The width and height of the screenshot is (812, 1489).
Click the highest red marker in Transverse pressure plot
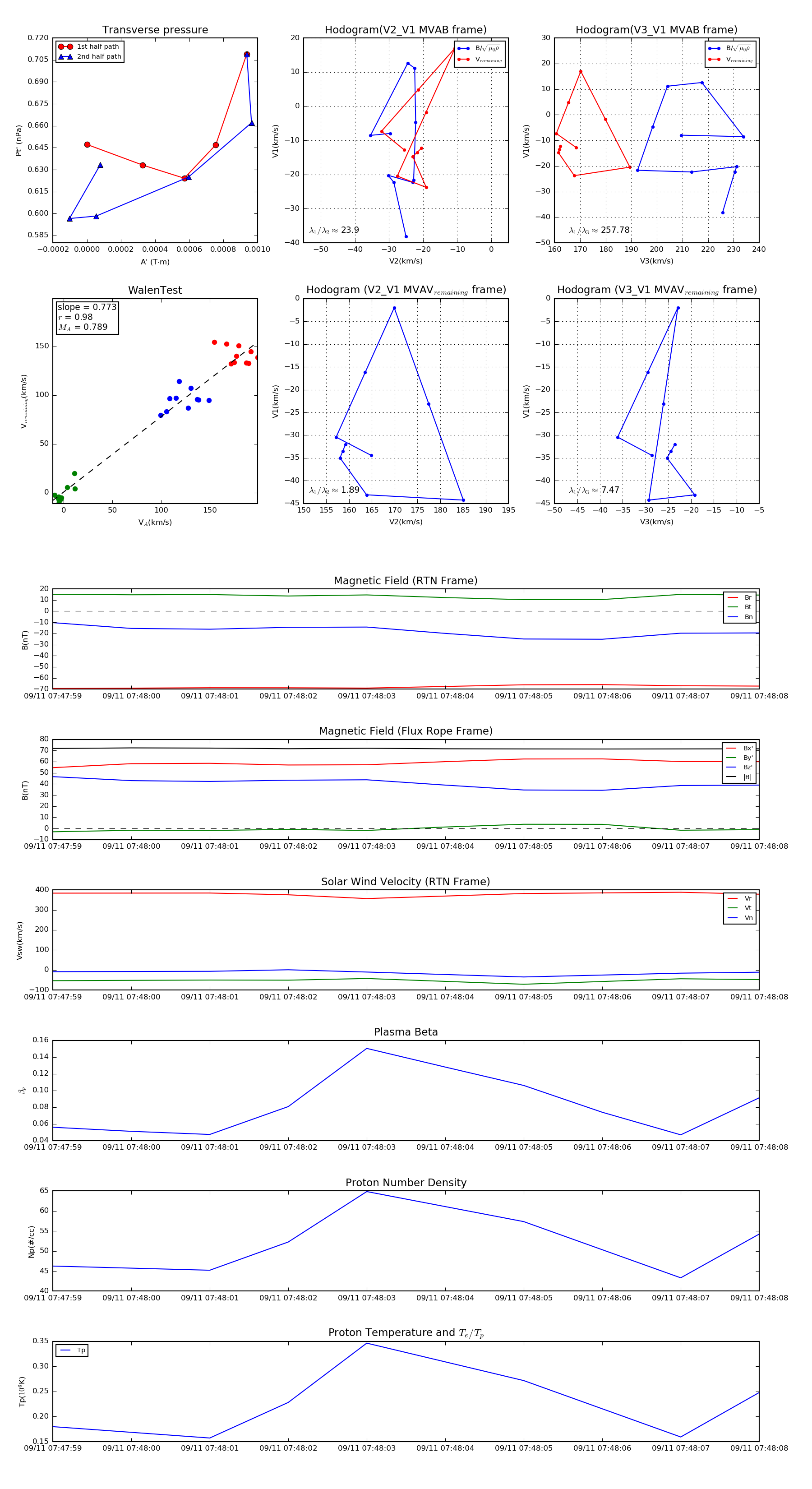tap(247, 55)
